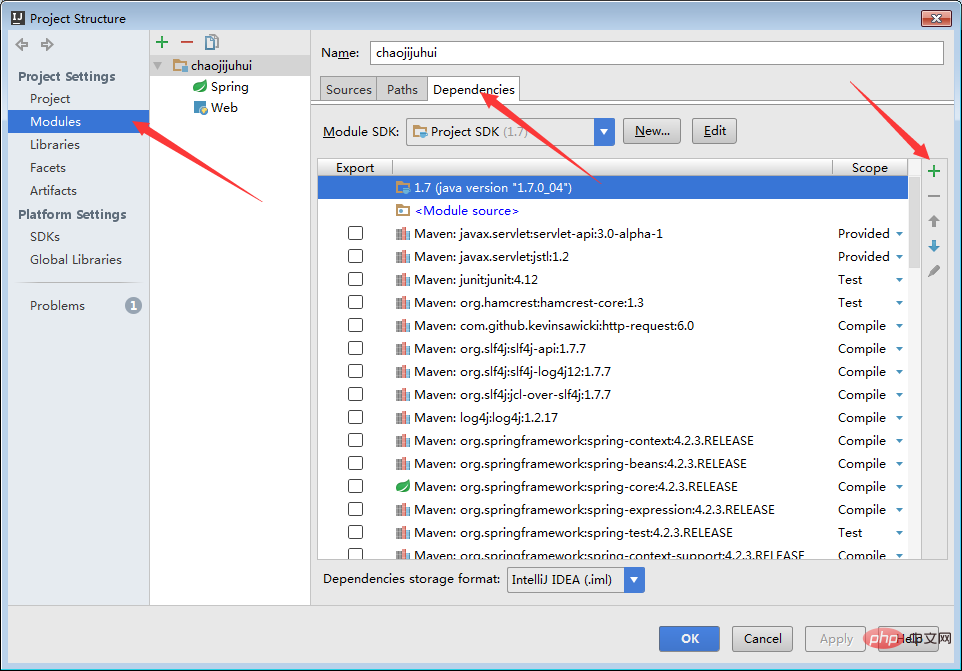Open SDKs under Platform Settings
This screenshot has width=962, height=671.
[45, 237]
